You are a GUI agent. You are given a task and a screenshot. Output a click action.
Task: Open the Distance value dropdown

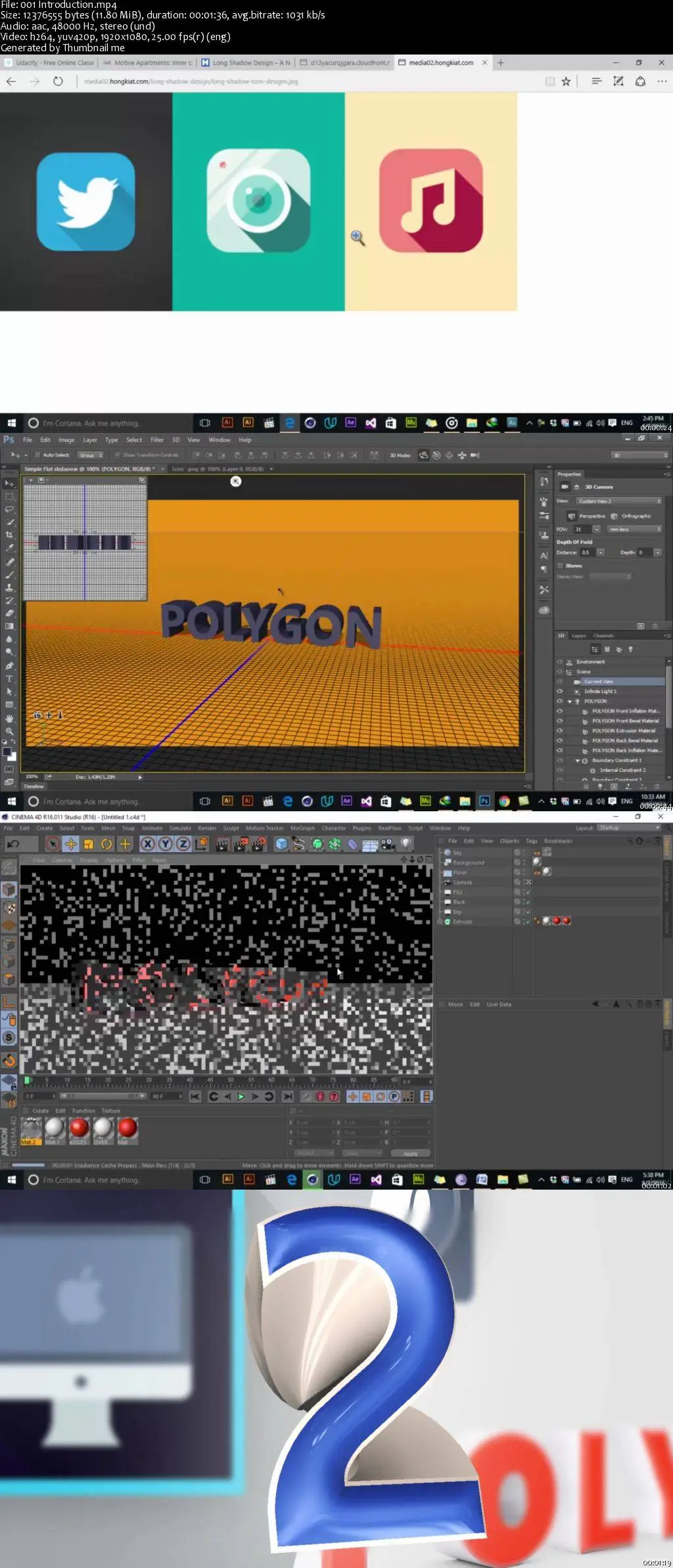click(601, 552)
